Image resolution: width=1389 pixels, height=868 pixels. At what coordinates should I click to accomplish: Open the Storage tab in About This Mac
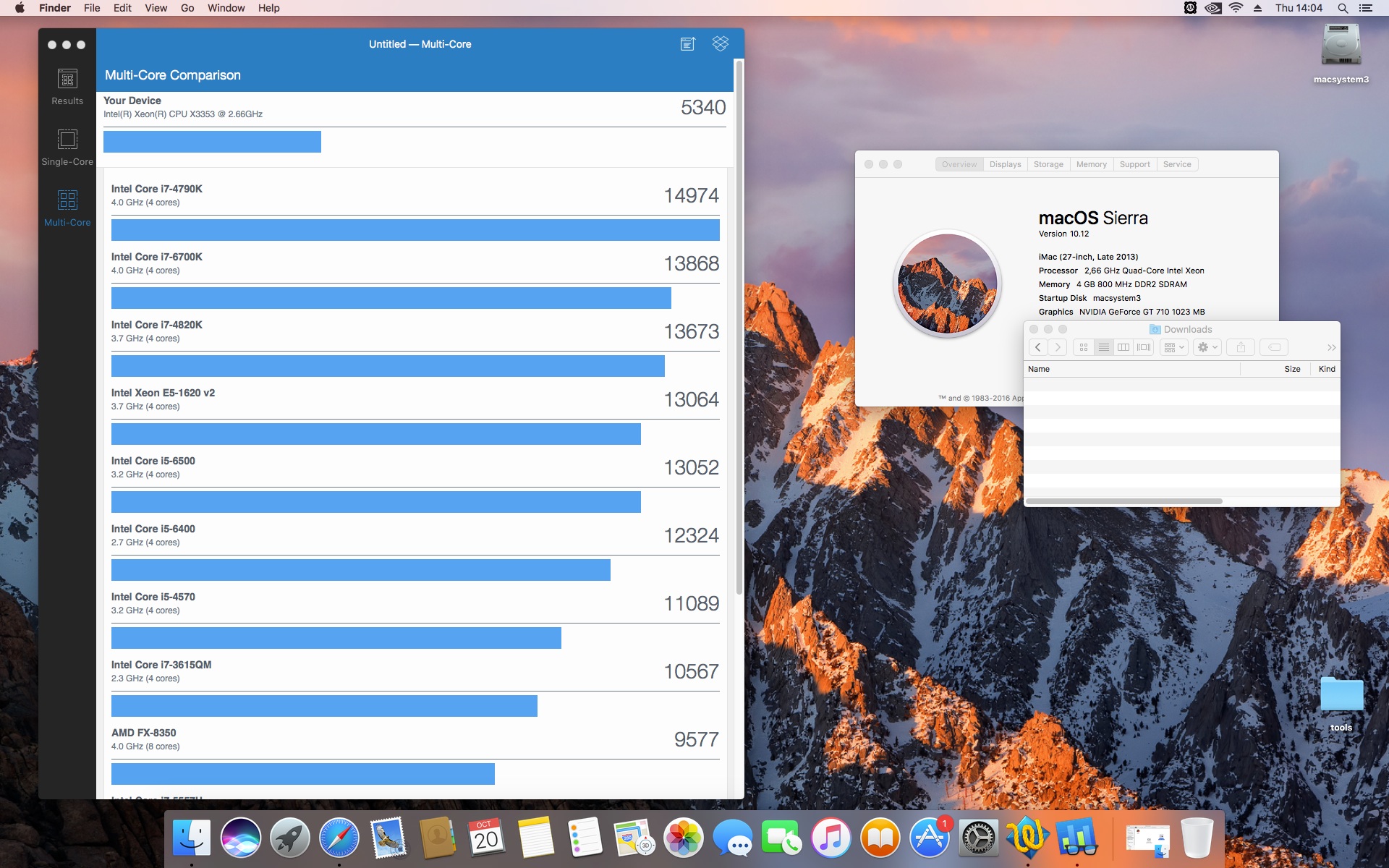point(1048,164)
